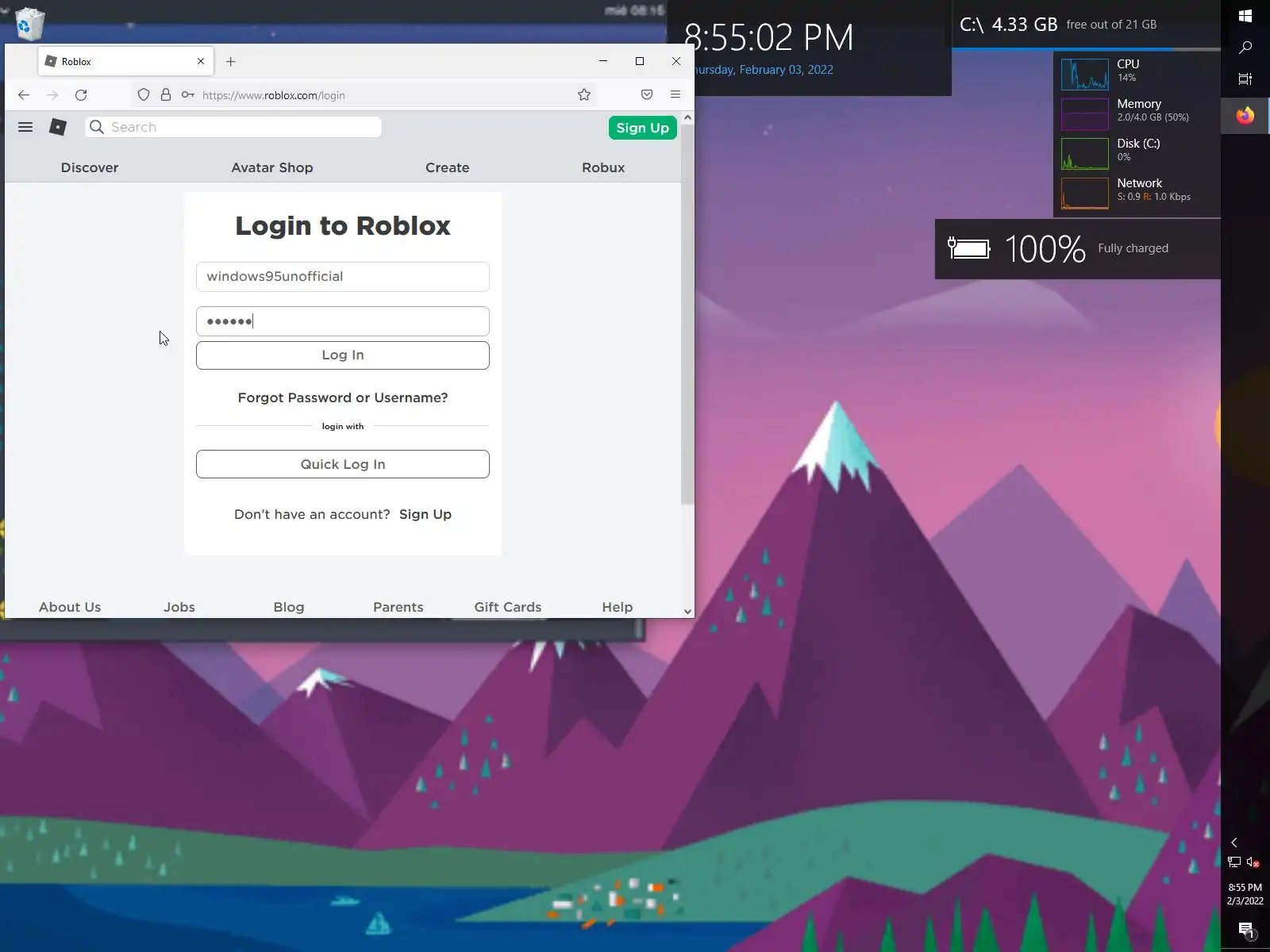The height and width of the screenshot is (952, 1270).
Task: Open the About Us footer link
Action: coord(70,607)
